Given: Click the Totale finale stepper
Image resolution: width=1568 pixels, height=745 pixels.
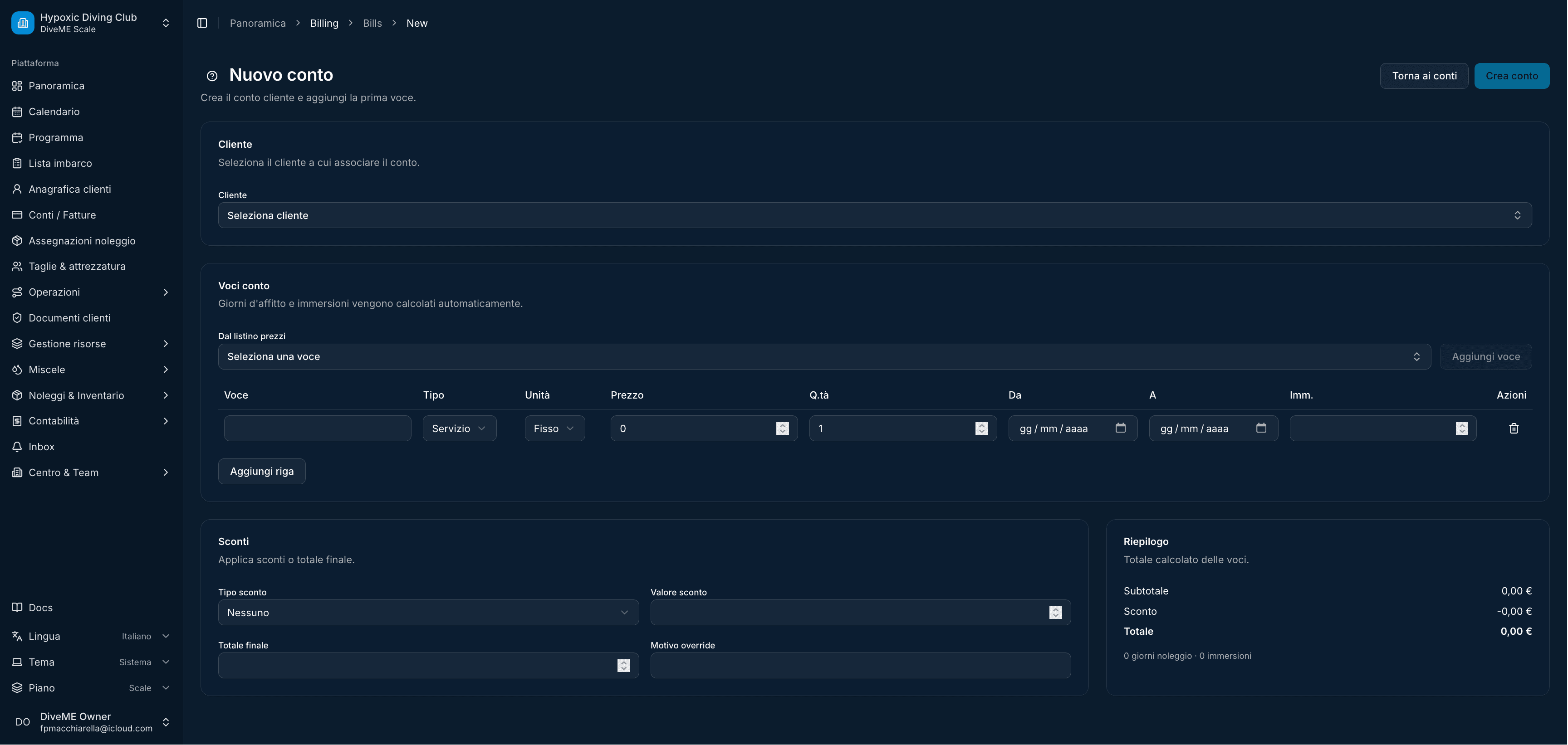Looking at the screenshot, I should pos(623,665).
